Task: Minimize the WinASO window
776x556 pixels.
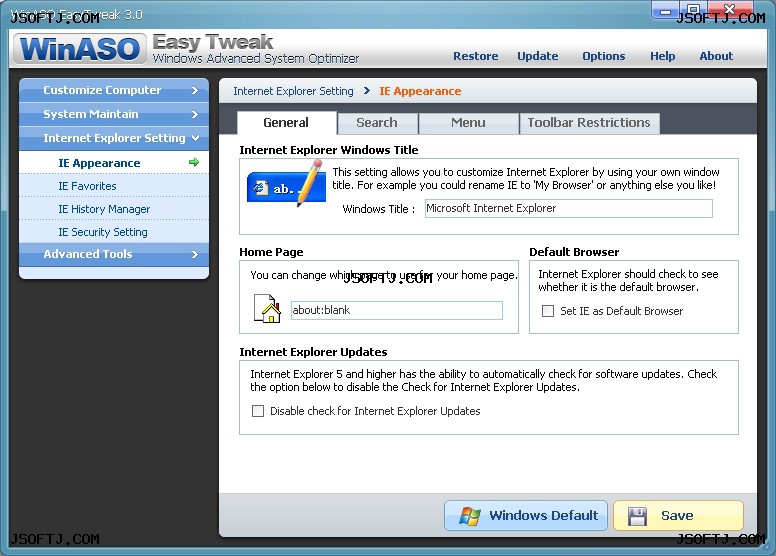Action: click(666, 11)
